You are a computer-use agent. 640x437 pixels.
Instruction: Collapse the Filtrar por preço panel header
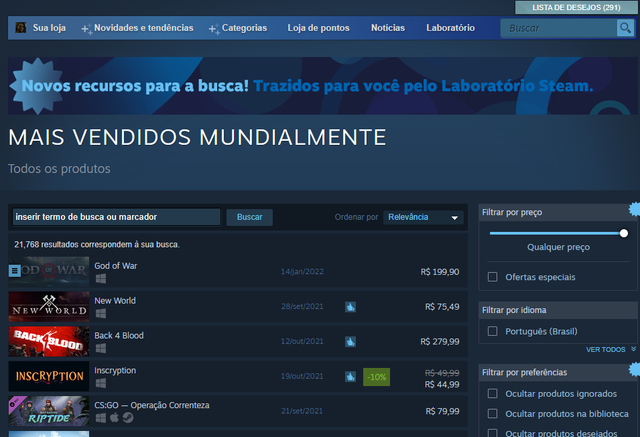point(558,212)
